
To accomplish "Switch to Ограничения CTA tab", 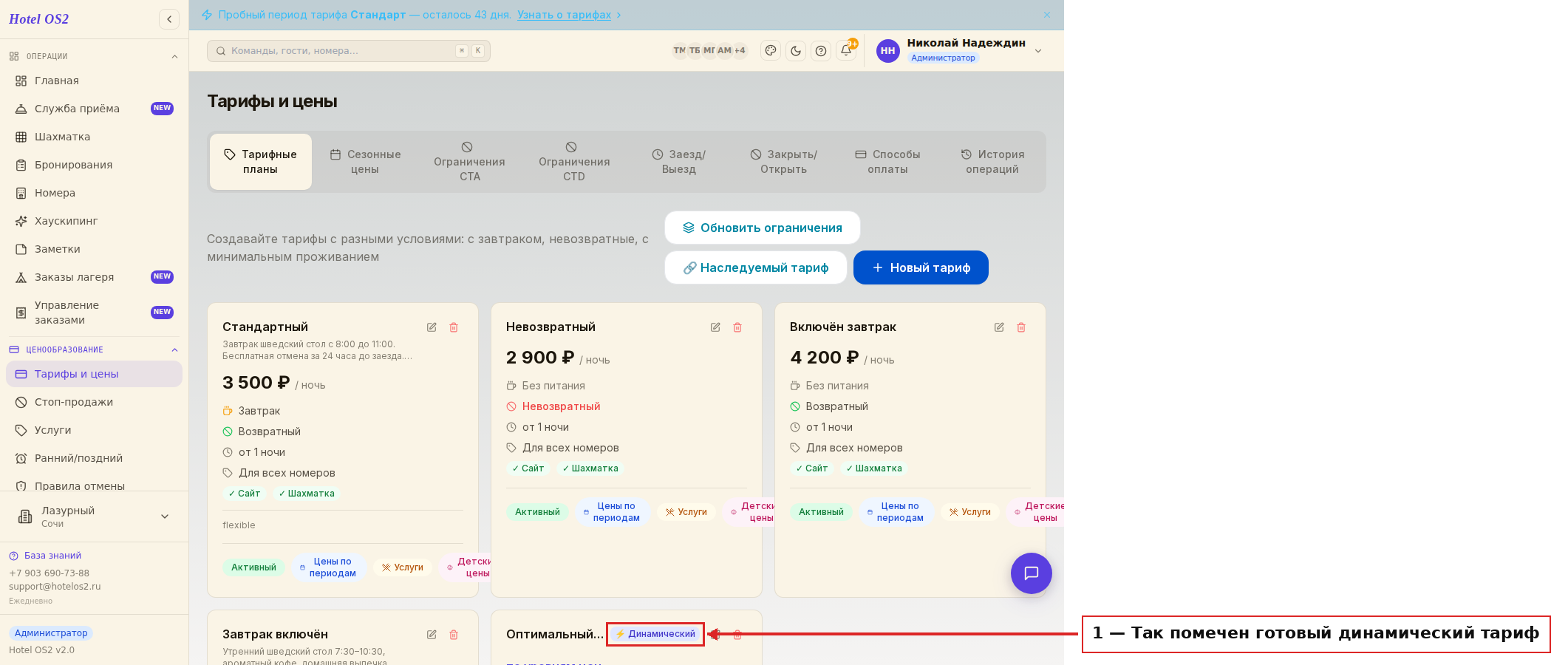I will tap(470, 162).
